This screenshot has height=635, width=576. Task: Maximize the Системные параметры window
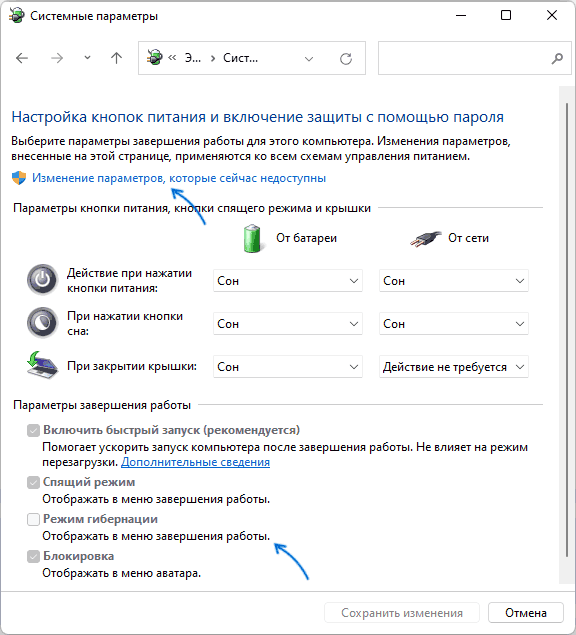tap(506, 15)
